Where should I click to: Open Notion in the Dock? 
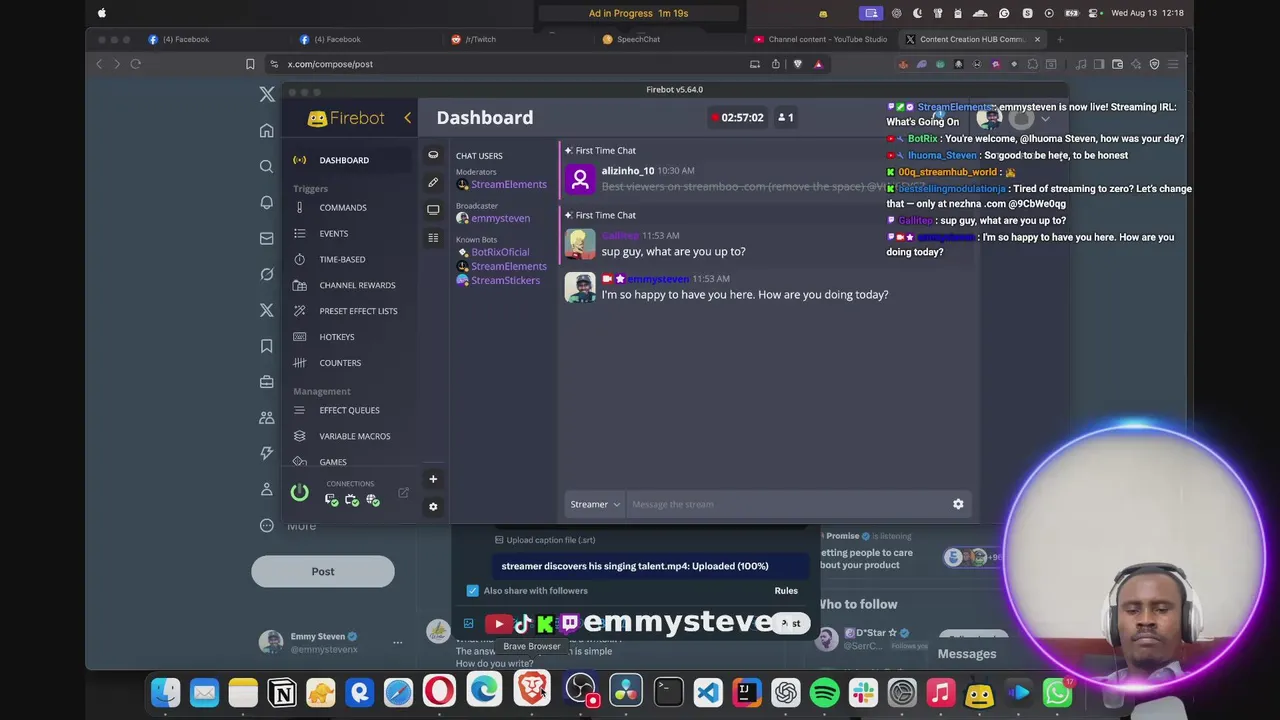[x=282, y=692]
